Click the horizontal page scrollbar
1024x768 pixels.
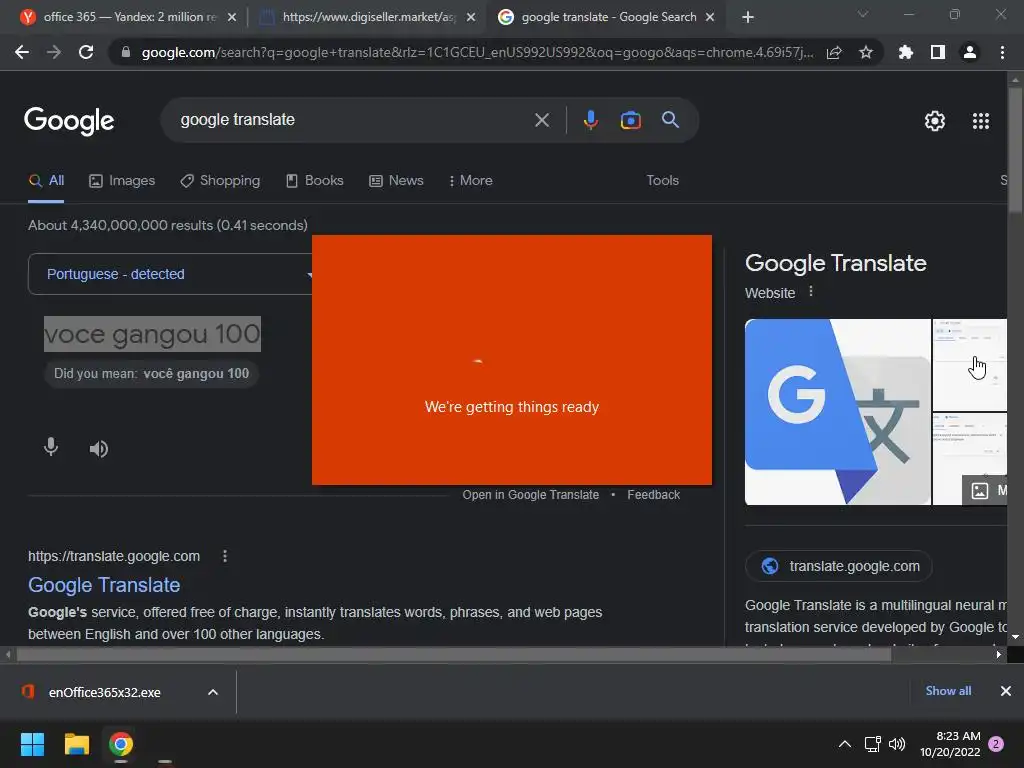click(x=454, y=654)
